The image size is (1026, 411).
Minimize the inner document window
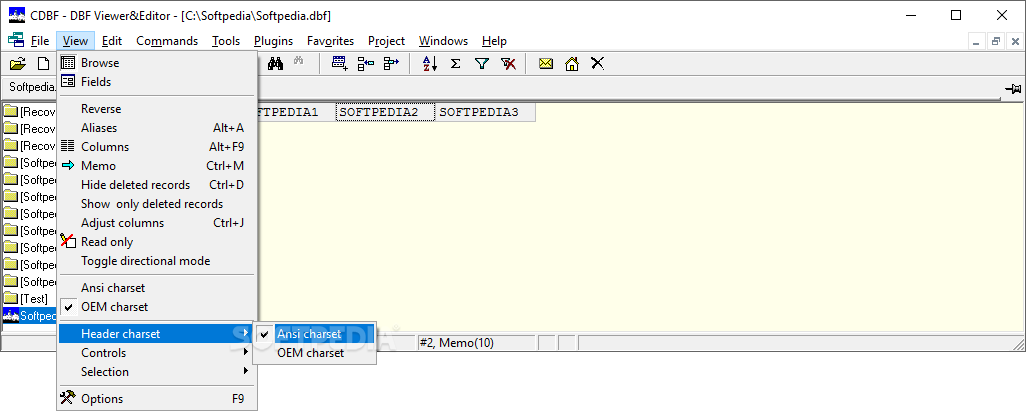pos(978,41)
